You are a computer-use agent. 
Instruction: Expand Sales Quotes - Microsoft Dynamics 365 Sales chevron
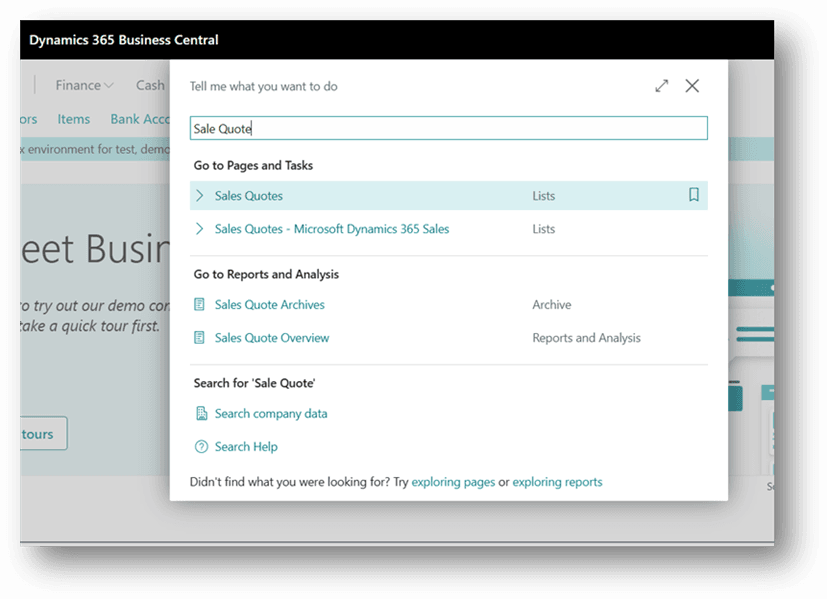click(200, 229)
